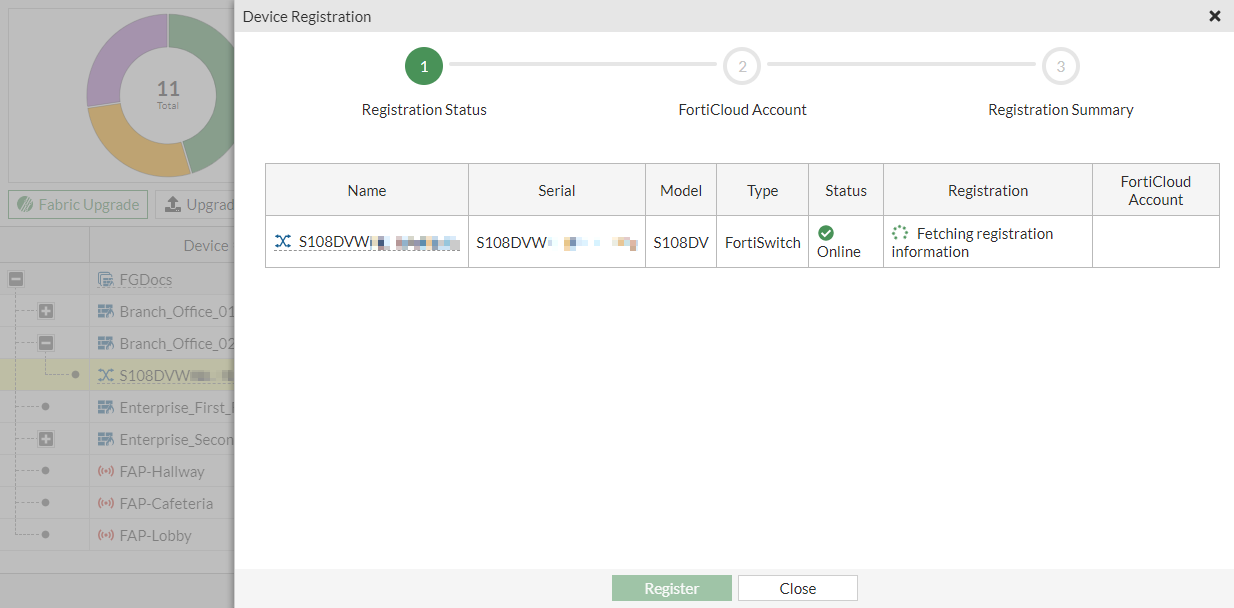1234x608 pixels.
Task: Select FAP-Cafeteria in device tree
Action: 117,503
